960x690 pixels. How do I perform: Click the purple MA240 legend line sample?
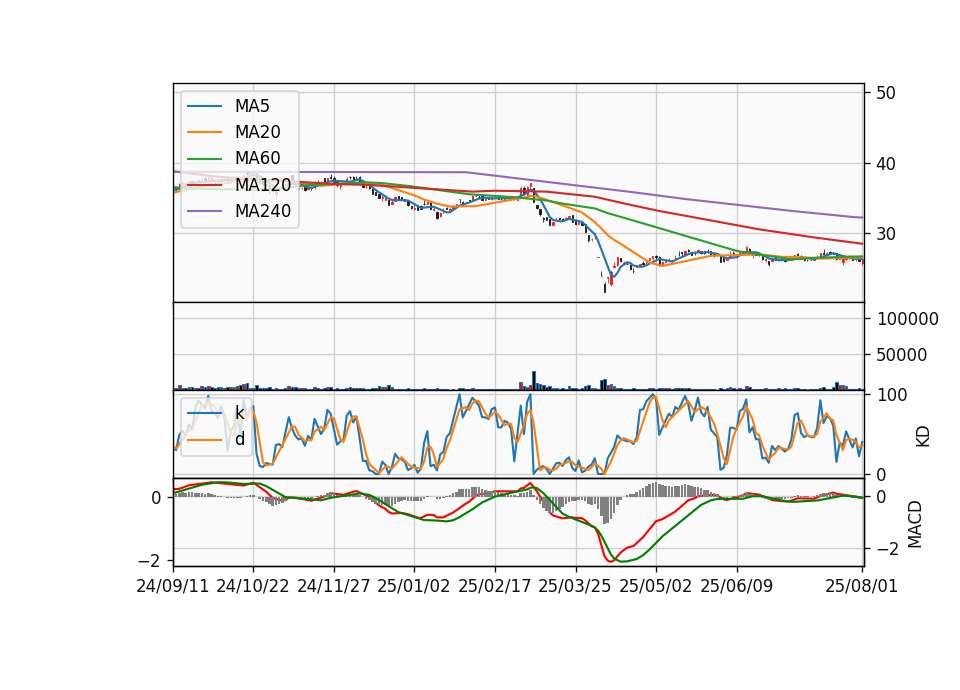204,211
